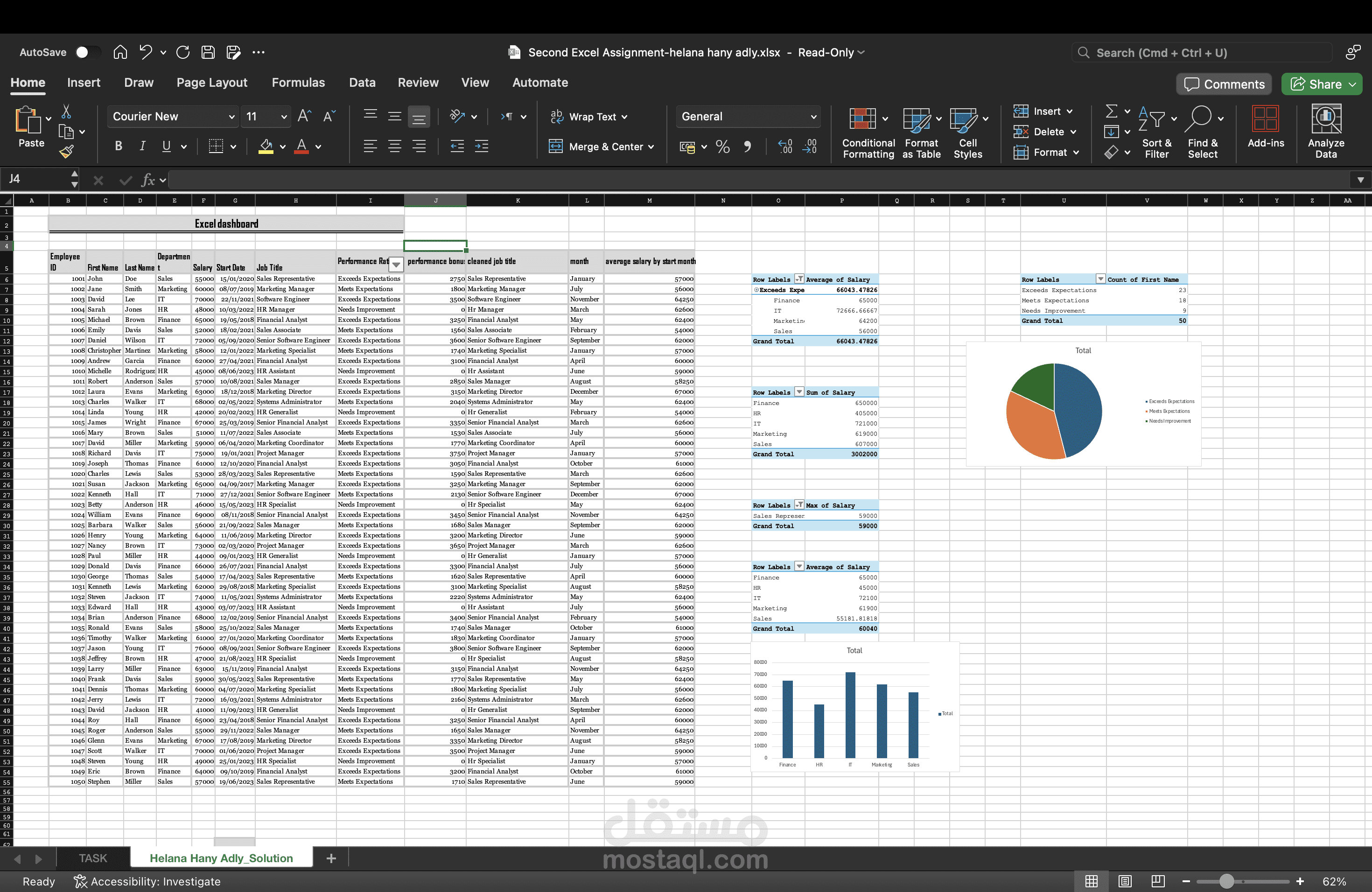Open the TASK sheet tab
Screen dimensions: 1372x892
pyautogui.click(x=93, y=858)
